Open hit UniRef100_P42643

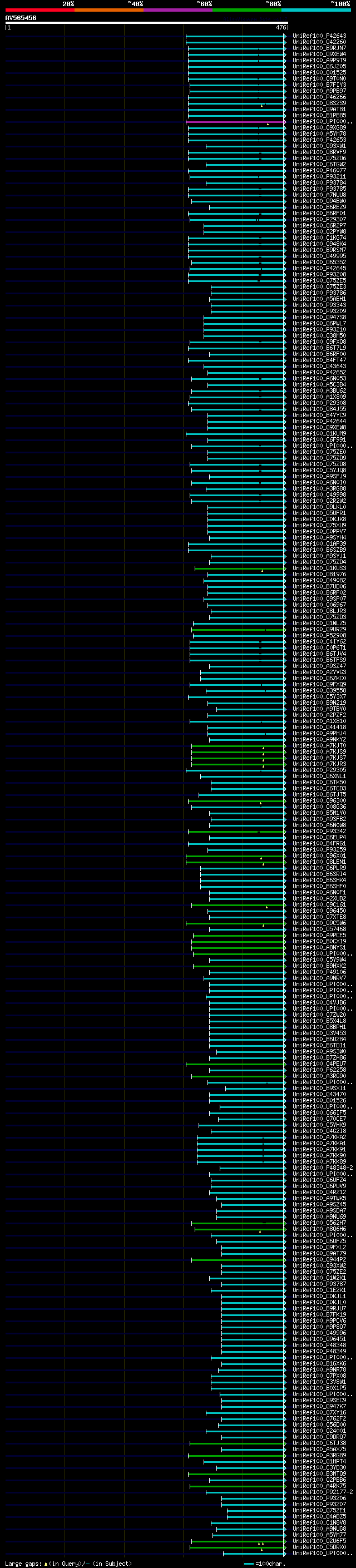pyautogui.click(x=319, y=36)
